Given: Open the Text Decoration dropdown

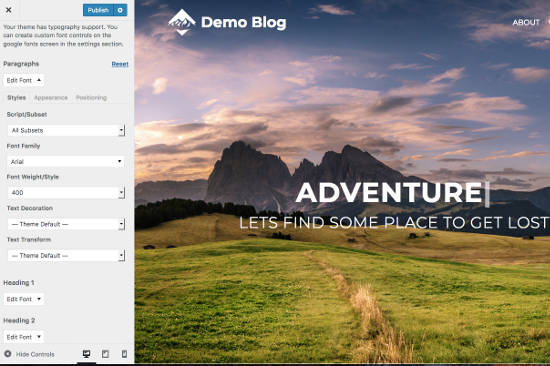Looking at the screenshot, I should click(66, 224).
